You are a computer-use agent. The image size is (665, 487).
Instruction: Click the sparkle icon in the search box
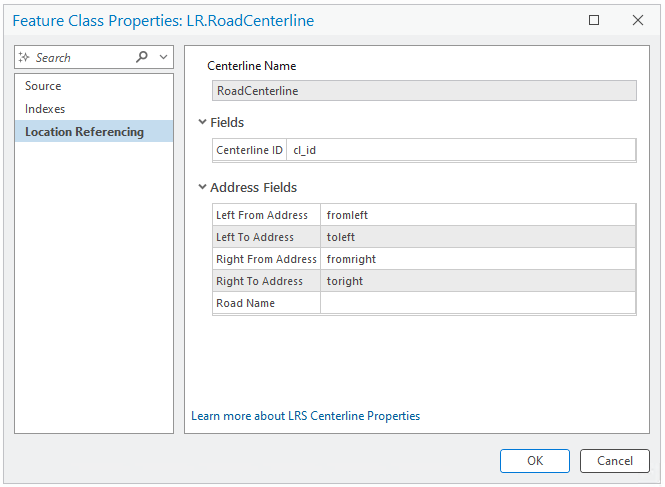[24, 57]
